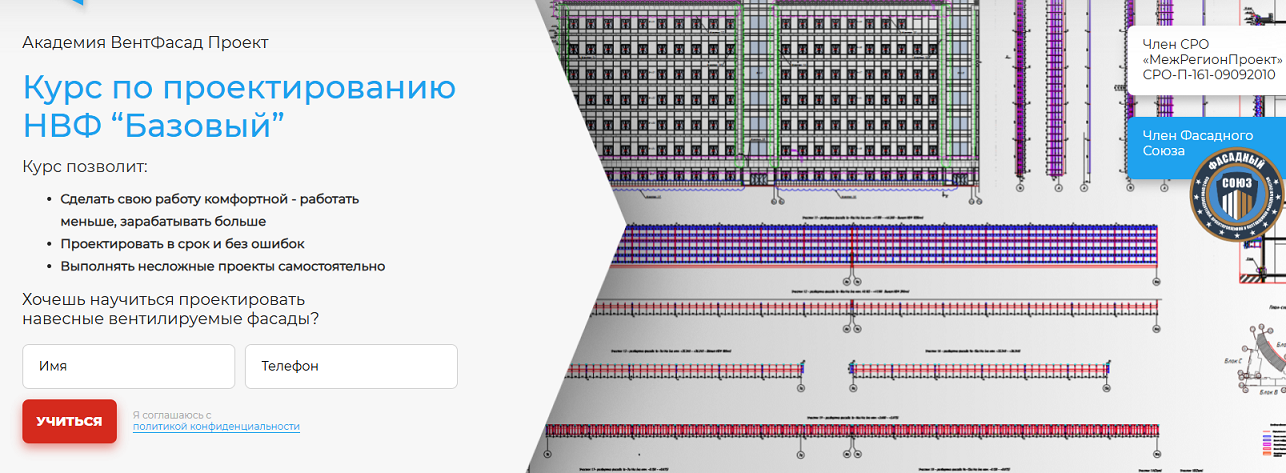Open the политикой конфиденциальности link

coord(216,426)
